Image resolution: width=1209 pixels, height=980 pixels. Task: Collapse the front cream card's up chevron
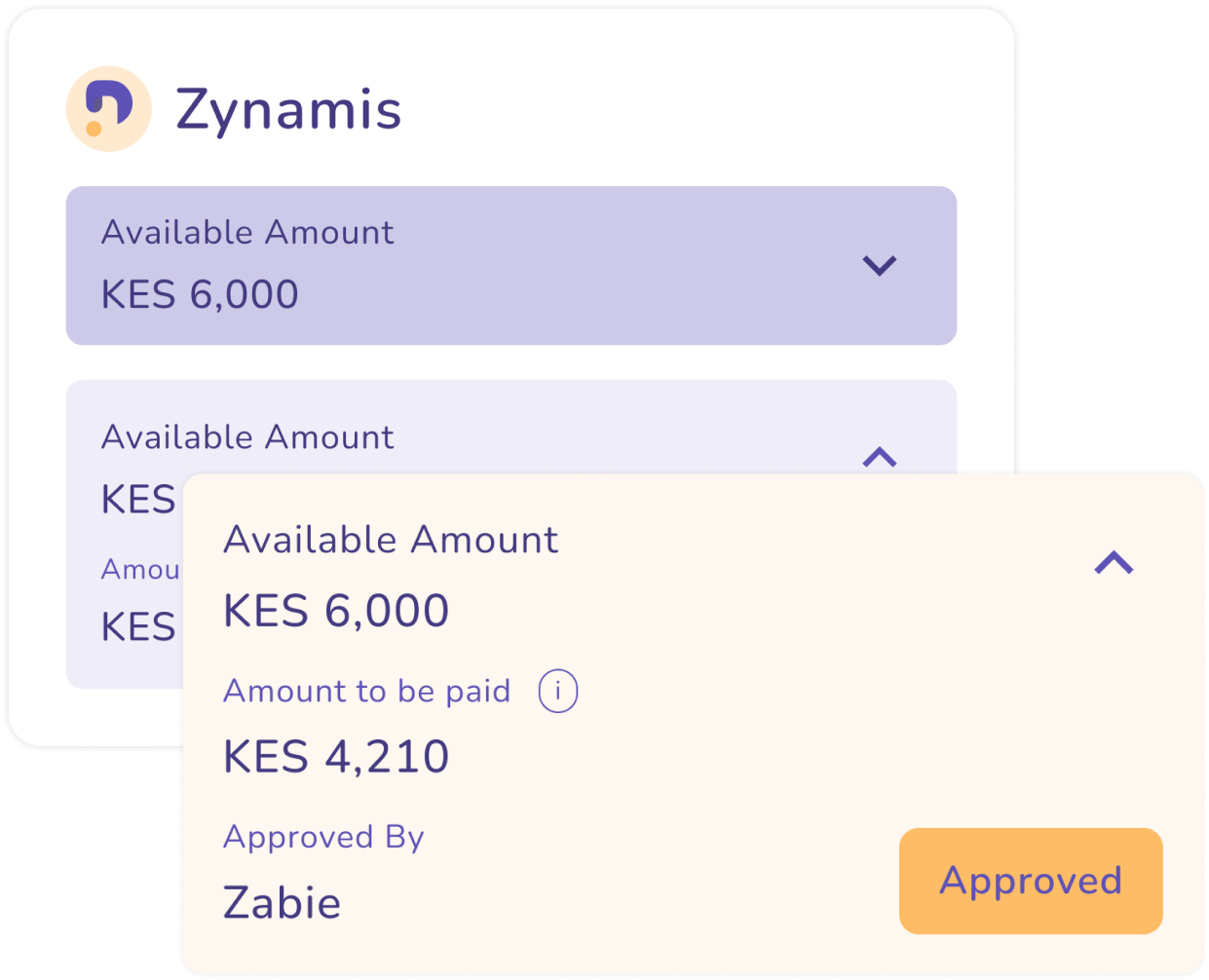[1114, 562]
